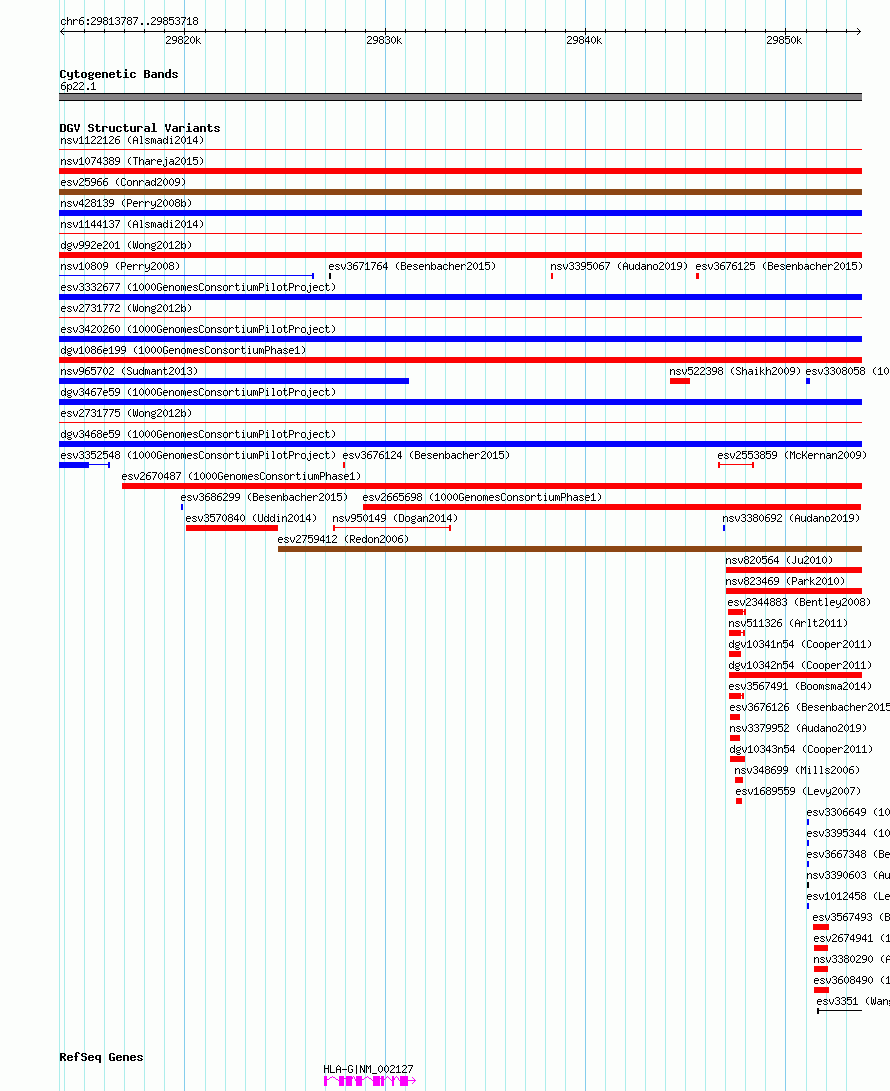
Task: Click the nsv1122126 (Alsmadi2014) variant label
Action: tap(132, 141)
